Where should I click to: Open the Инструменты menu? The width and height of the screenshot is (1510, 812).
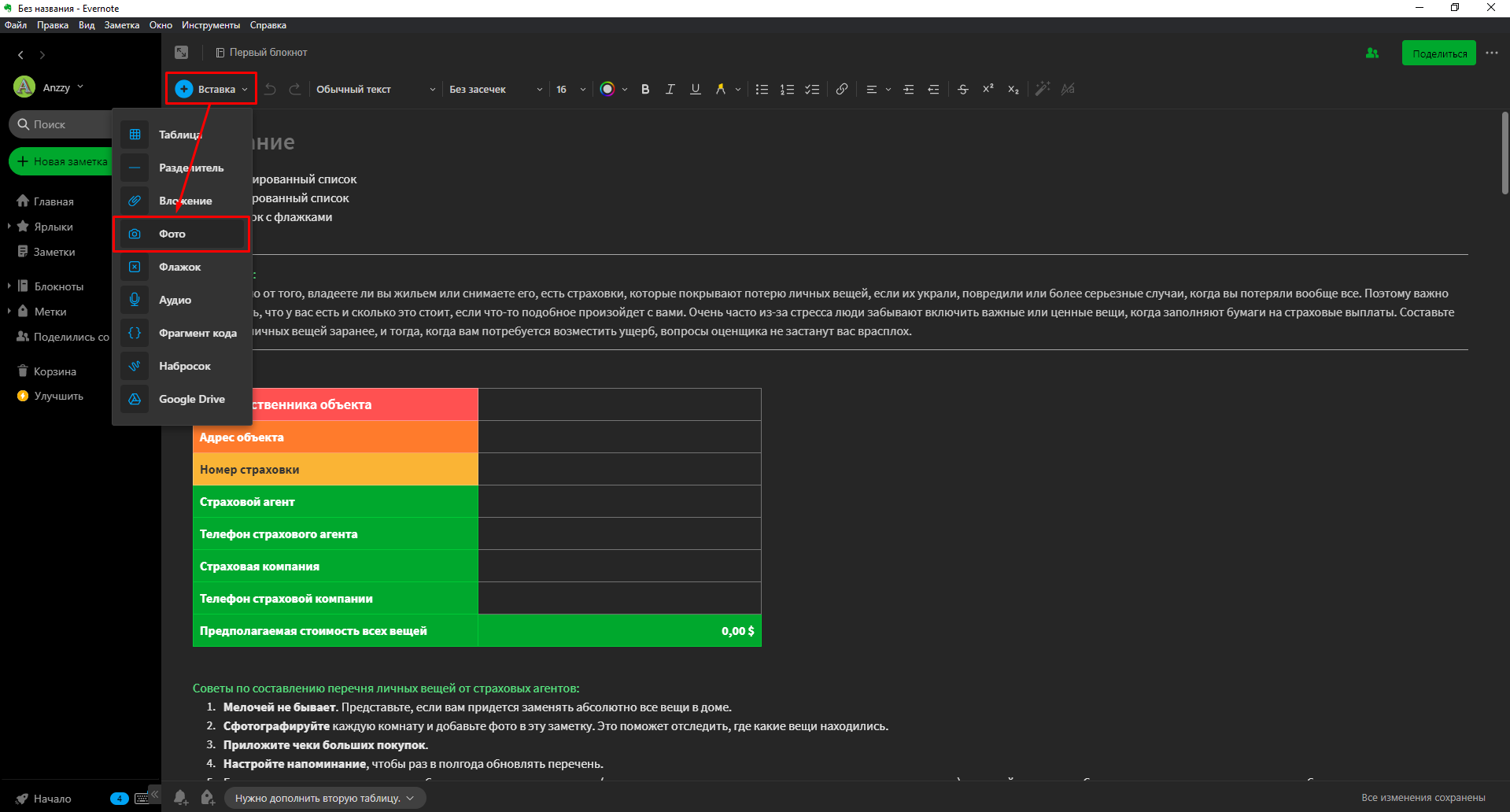pos(210,25)
